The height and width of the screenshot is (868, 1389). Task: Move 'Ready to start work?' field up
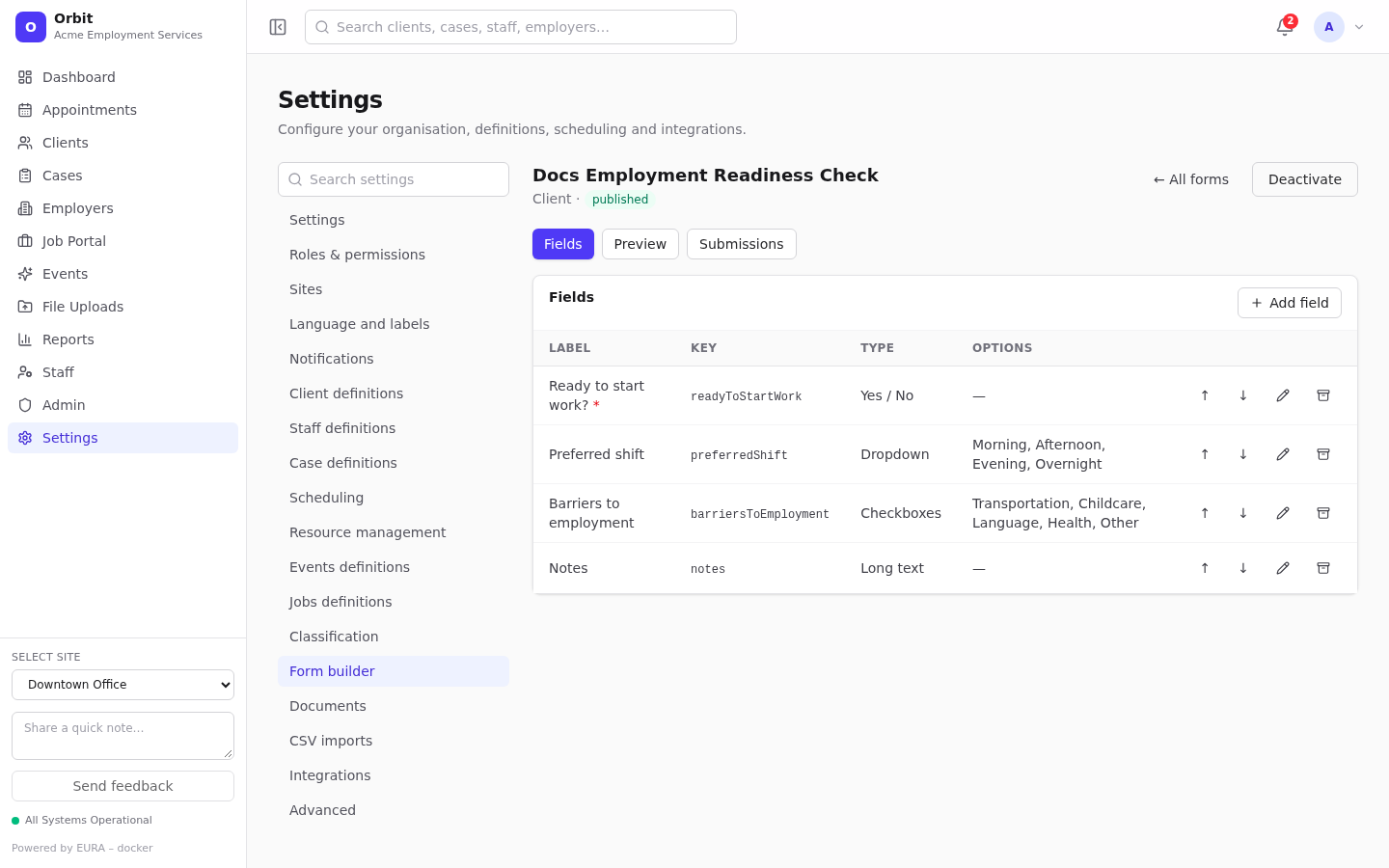1205,395
